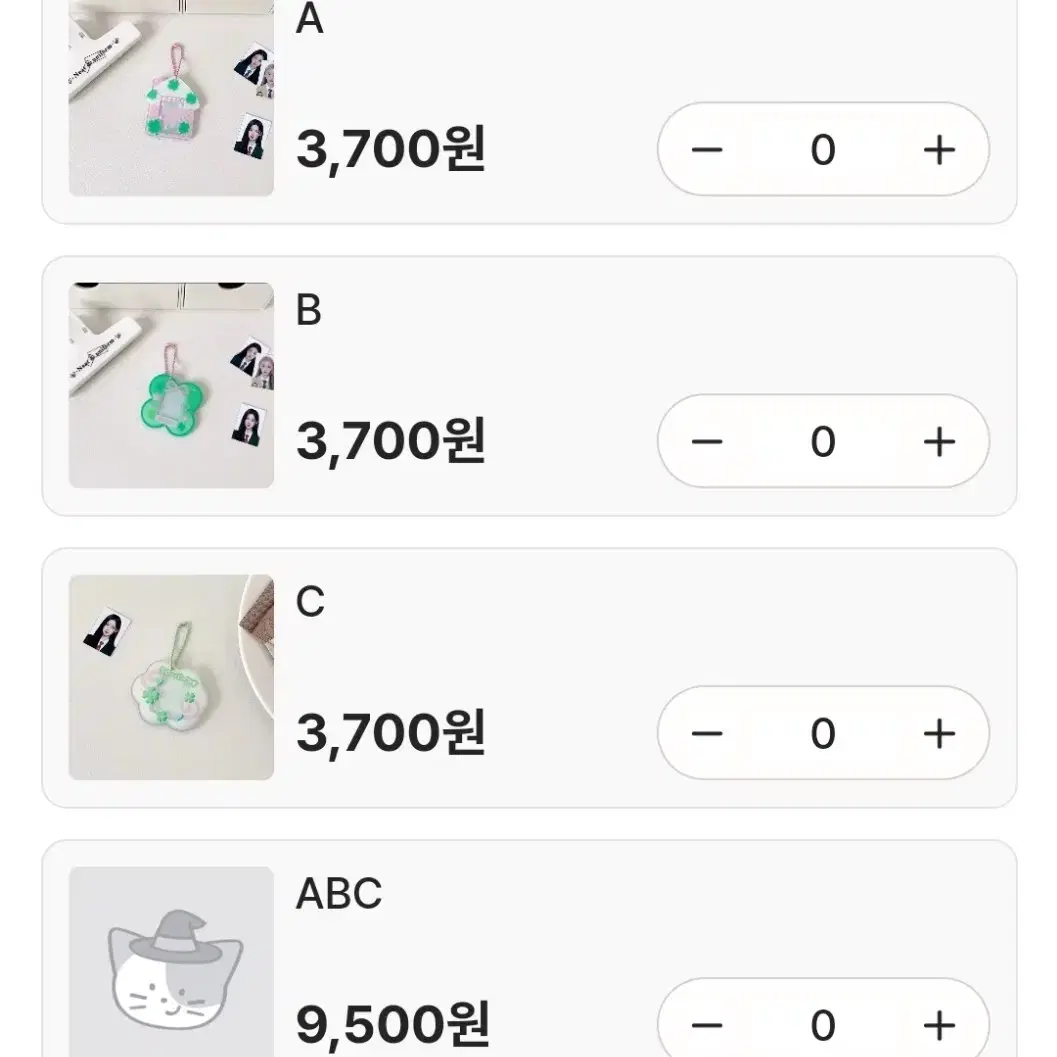Select the quantity field of item B

[x=823, y=442]
